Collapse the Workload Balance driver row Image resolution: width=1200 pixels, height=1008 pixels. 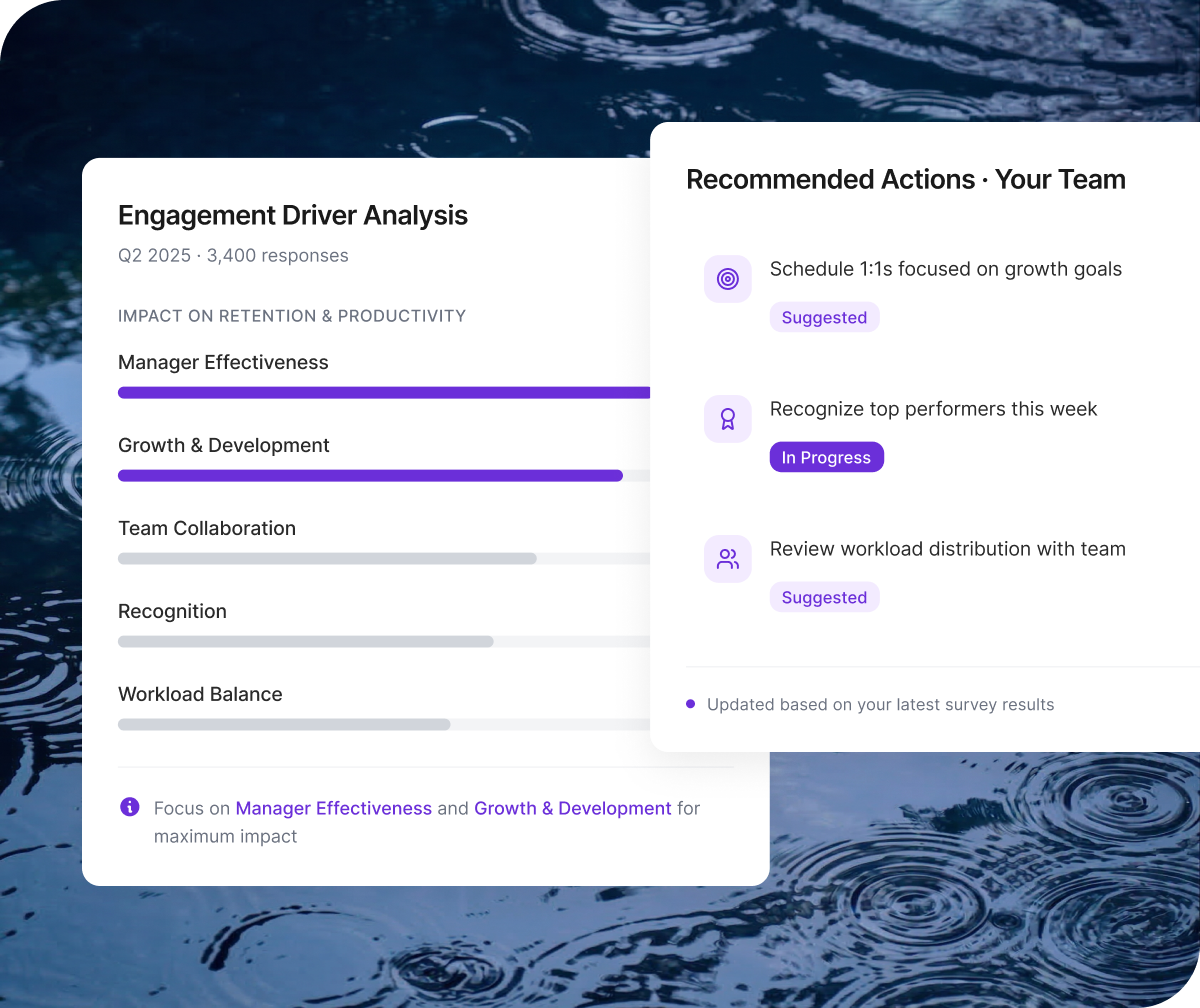point(200,694)
